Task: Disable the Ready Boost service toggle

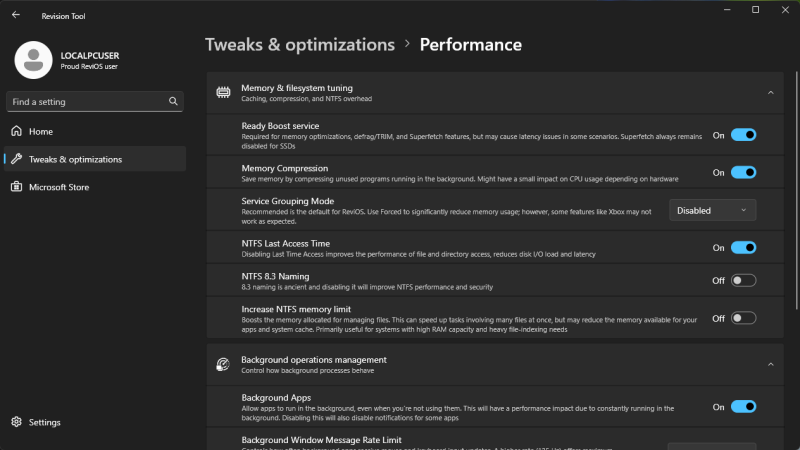Action: click(743, 135)
